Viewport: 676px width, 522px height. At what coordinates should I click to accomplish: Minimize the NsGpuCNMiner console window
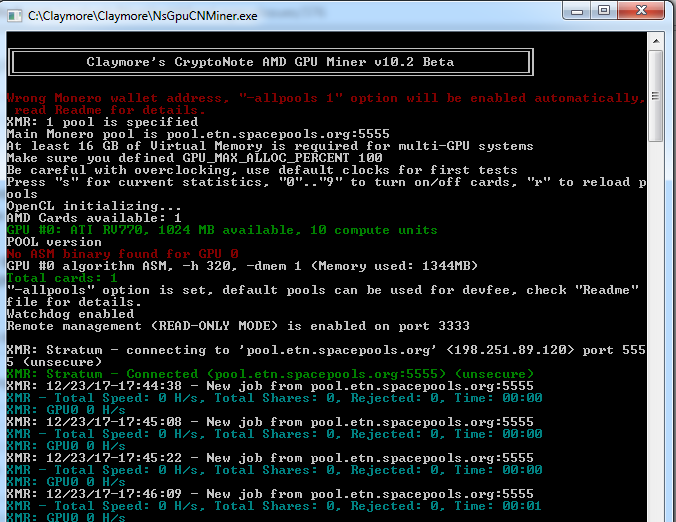pyautogui.click(x=577, y=10)
